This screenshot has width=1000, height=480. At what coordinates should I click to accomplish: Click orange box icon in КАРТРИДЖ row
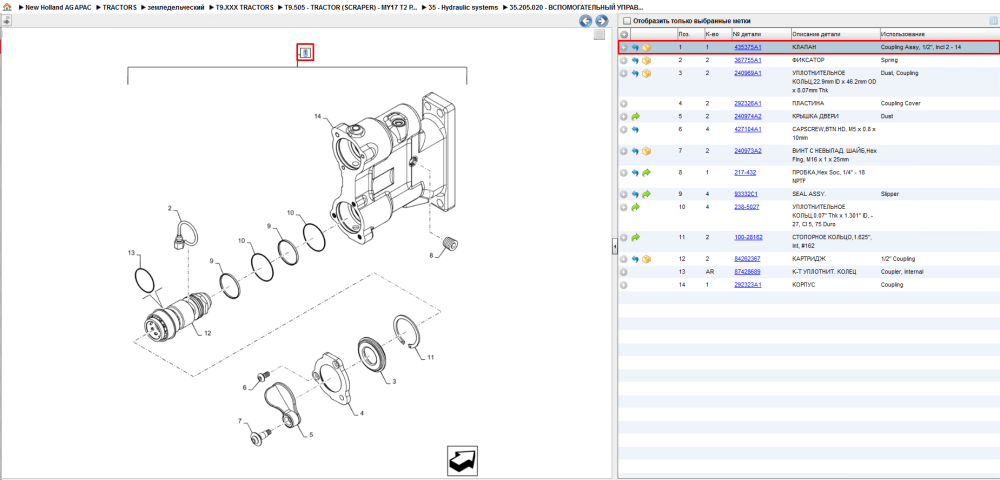pos(646,259)
